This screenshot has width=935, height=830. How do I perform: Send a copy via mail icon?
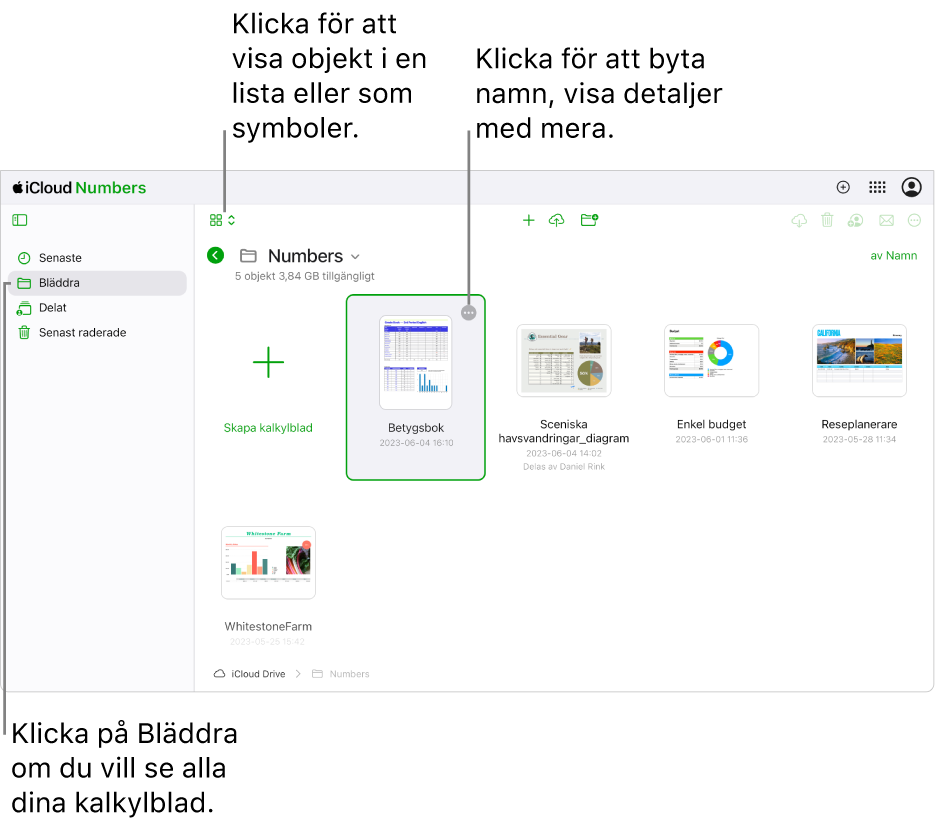[x=887, y=221]
